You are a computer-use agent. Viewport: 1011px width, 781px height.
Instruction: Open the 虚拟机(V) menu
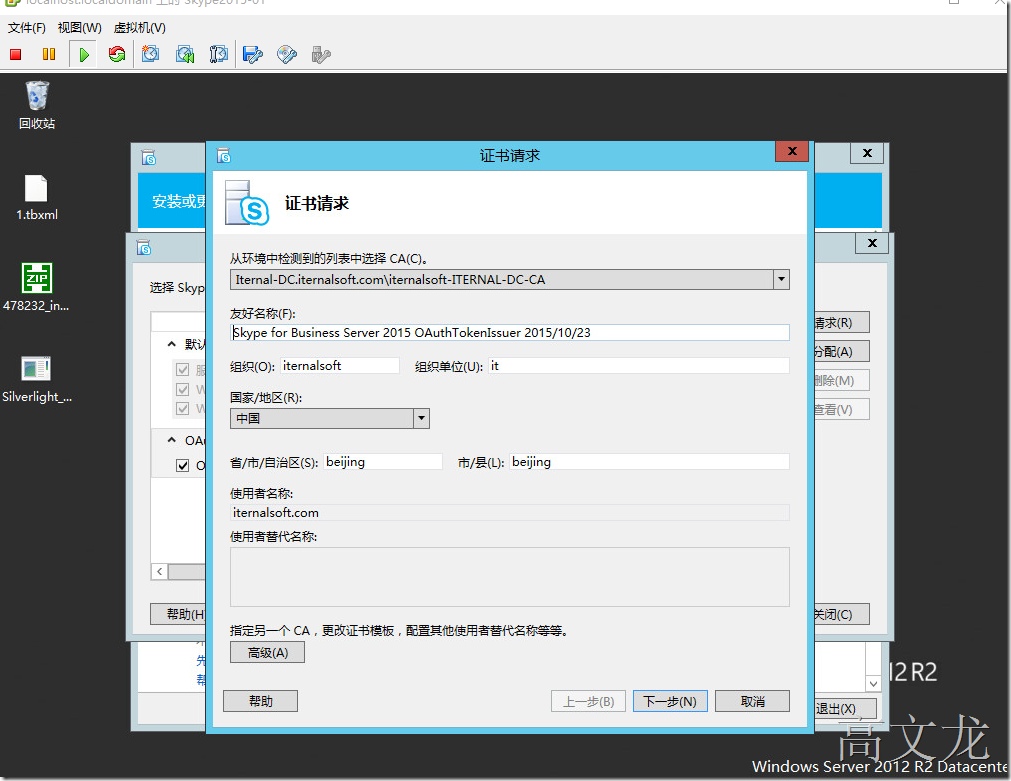140,28
